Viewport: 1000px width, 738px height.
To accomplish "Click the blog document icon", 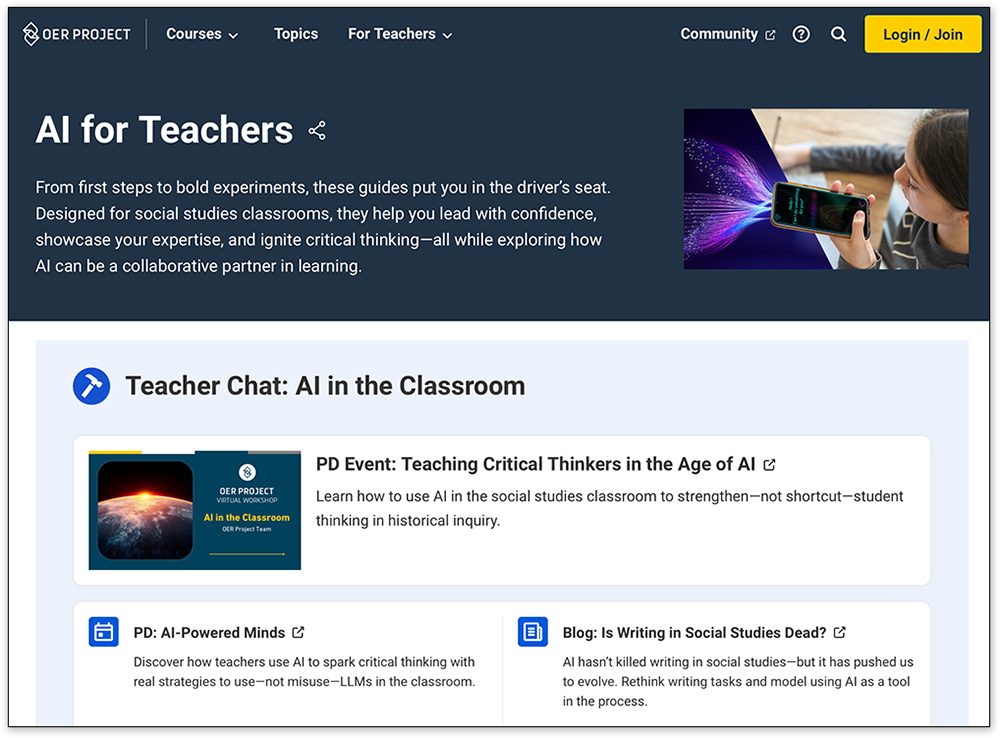I will [x=533, y=632].
